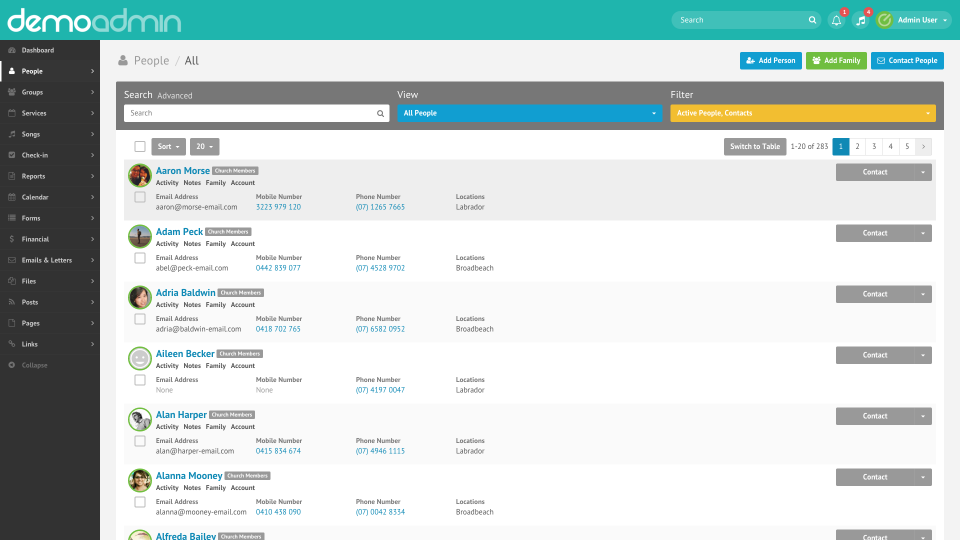Click the search magnifier in top bar
The width and height of the screenshot is (960, 540).
point(812,20)
